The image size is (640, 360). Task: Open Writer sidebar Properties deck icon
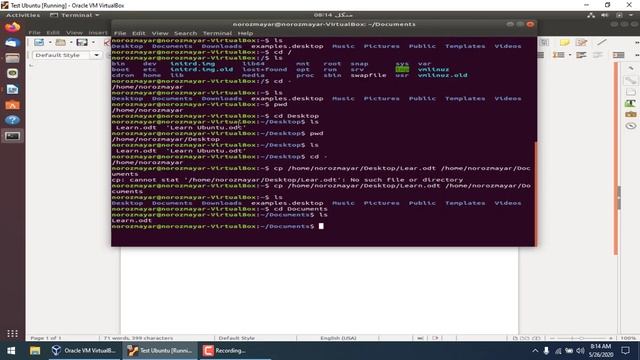pyautogui.click(x=631, y=80)
